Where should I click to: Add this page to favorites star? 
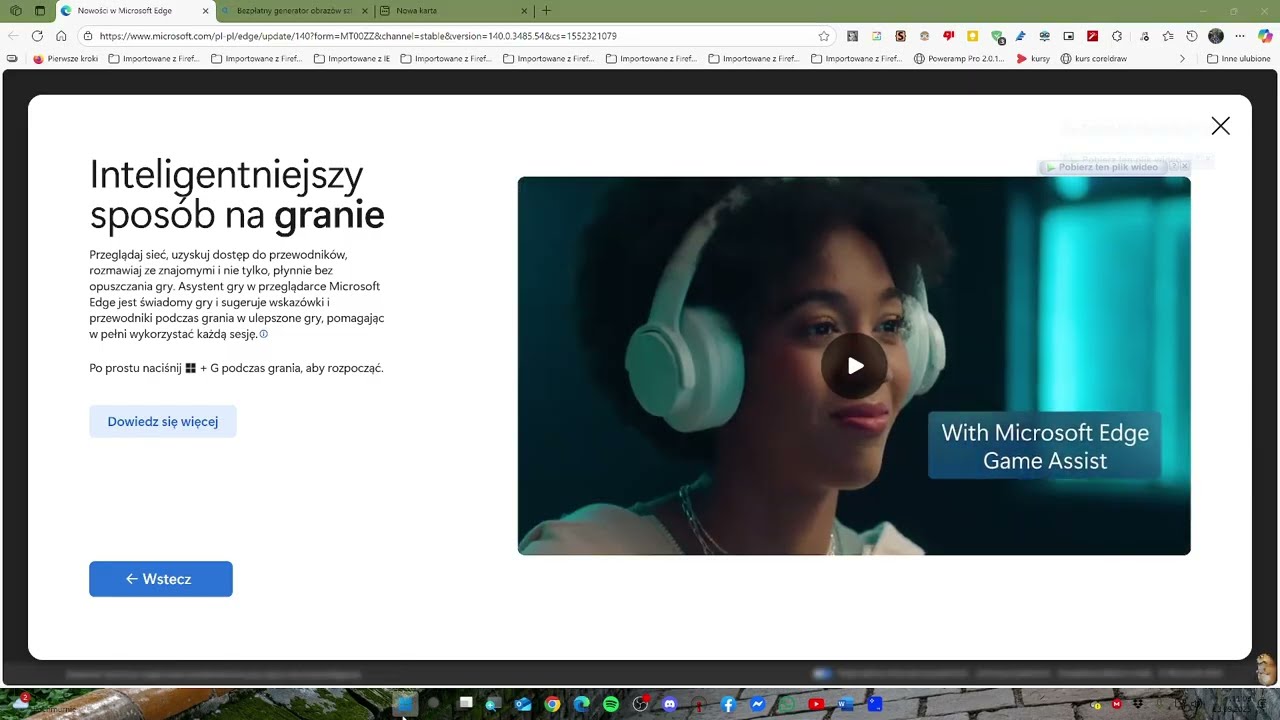[824, 36]
